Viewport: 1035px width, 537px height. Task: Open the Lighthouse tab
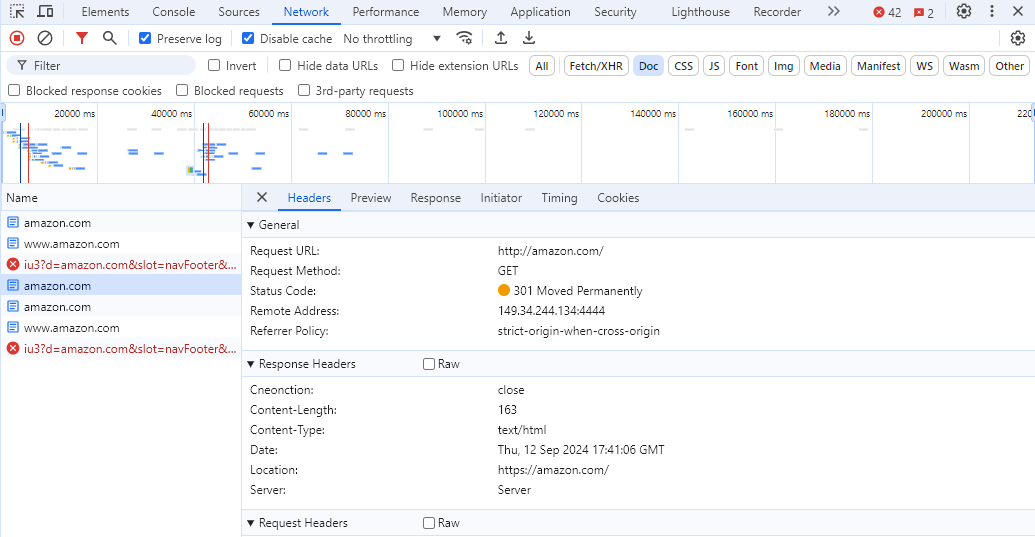pyautogui.click(x=700, y=12)
